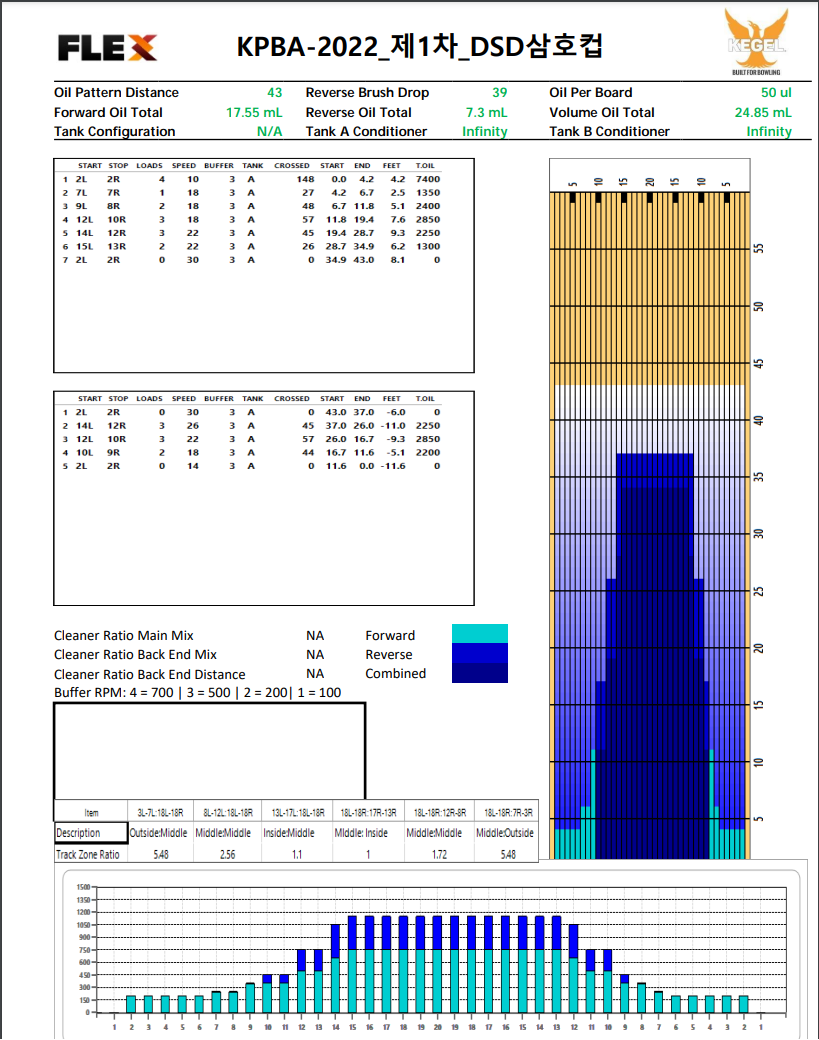This screenshot has width=819, height=1040.
Task: Select the 24.85 mL value
Action: coord(763,113)
